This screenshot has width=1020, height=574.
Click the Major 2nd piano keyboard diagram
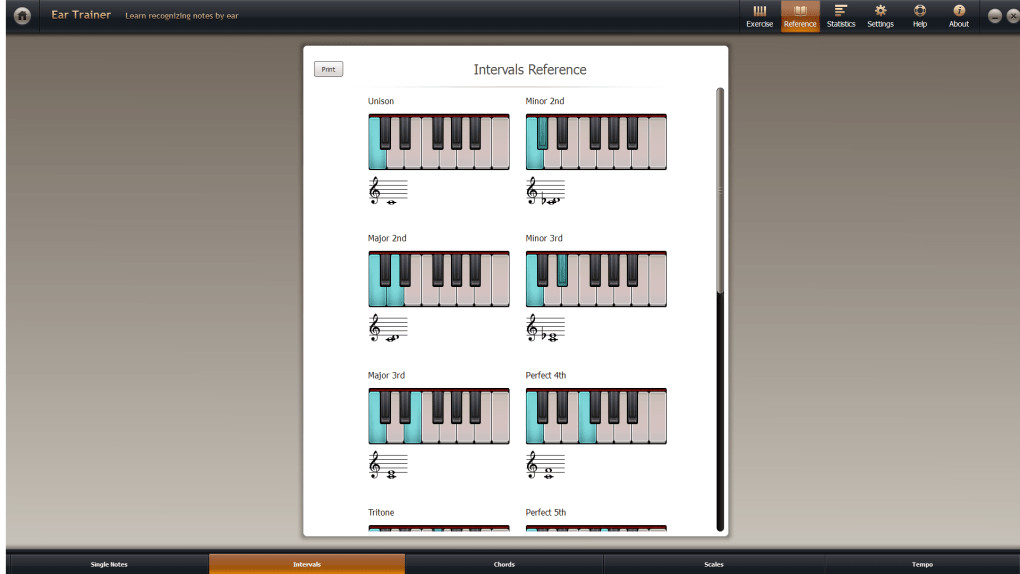coord(438,279)
